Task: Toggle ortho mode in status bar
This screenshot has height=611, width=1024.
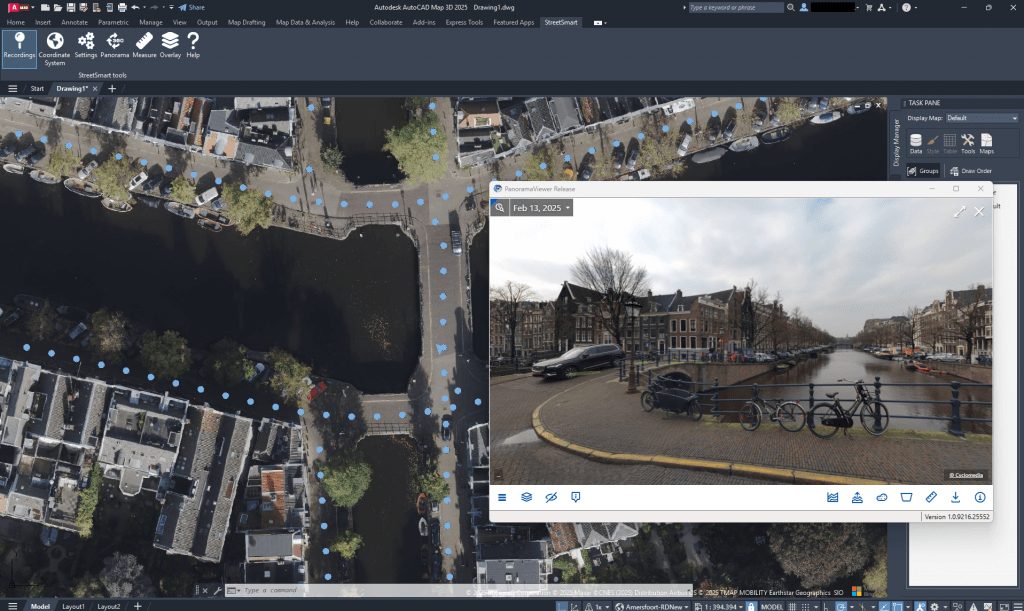Action: pyautogui.click(x=826, y=606)
